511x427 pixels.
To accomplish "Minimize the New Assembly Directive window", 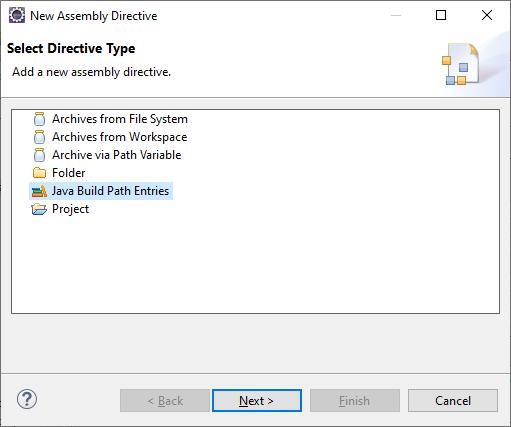I will pos(396,15).
